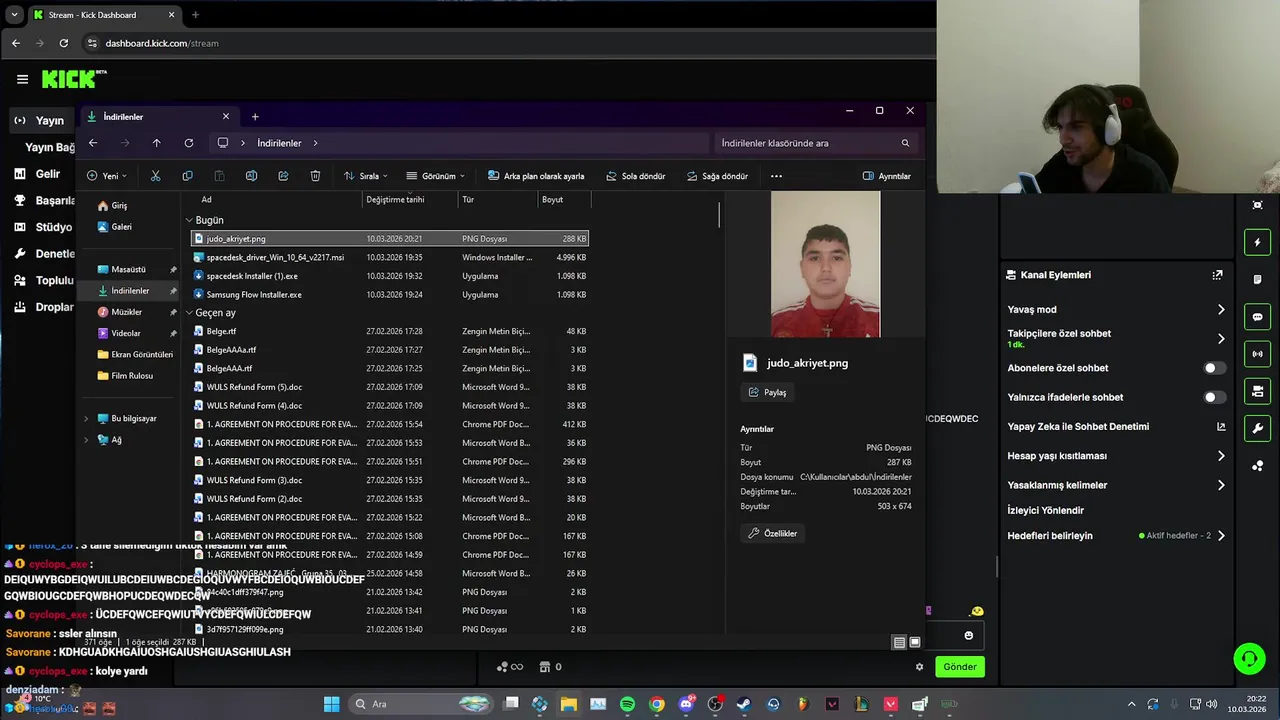Expand Bu bilgisayar in navigation pane
This screenshot has height=720, width=1280.
click(86, 419)
